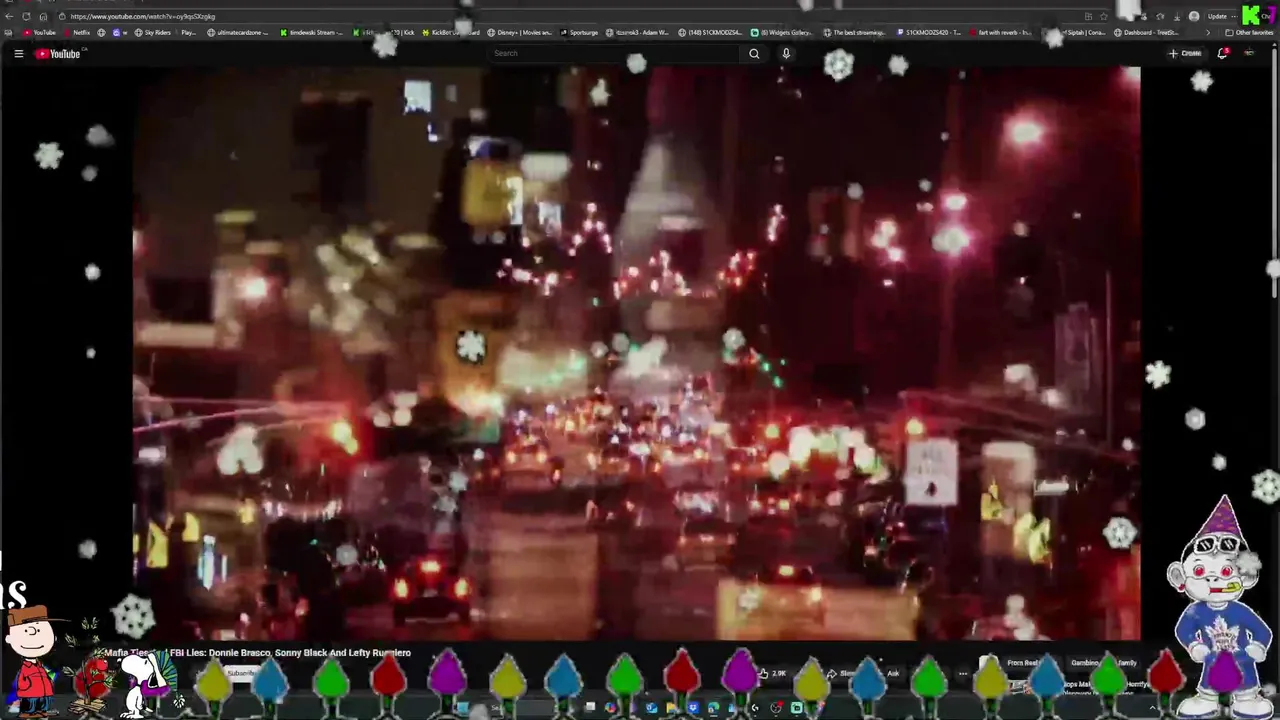1280x720 pixels.
Task: Open the YouTube bookmark in favorites bar
Action: 40,32
